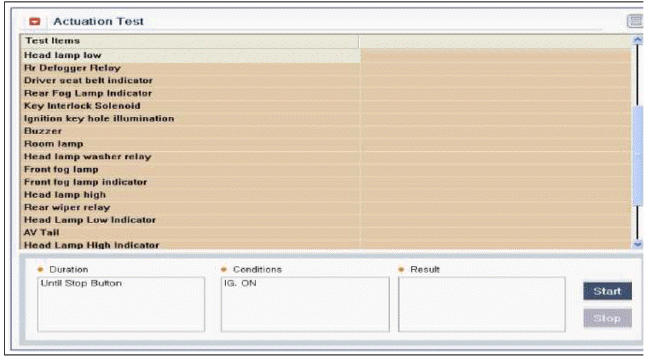Choose Driver seat belt indicator test
Image resolution: width=647 pixels, height=362 pixels.
[326, 80]
